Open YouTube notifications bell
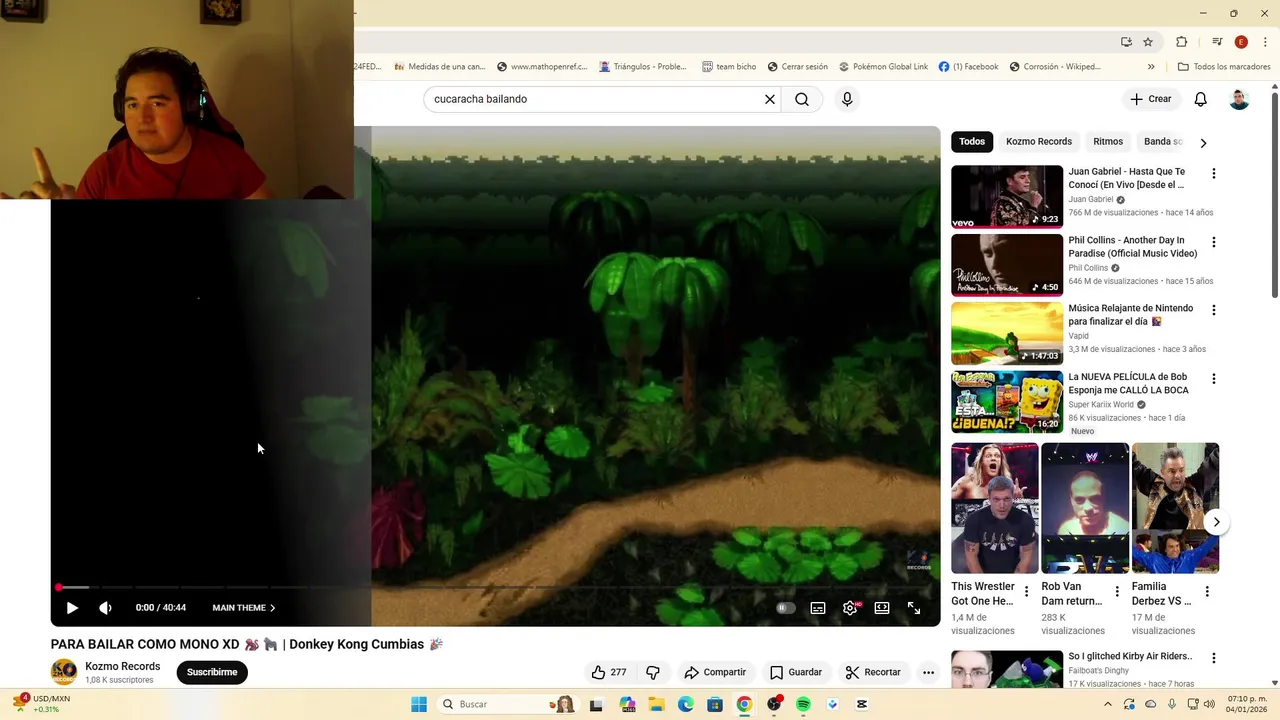 point(1201,99)
